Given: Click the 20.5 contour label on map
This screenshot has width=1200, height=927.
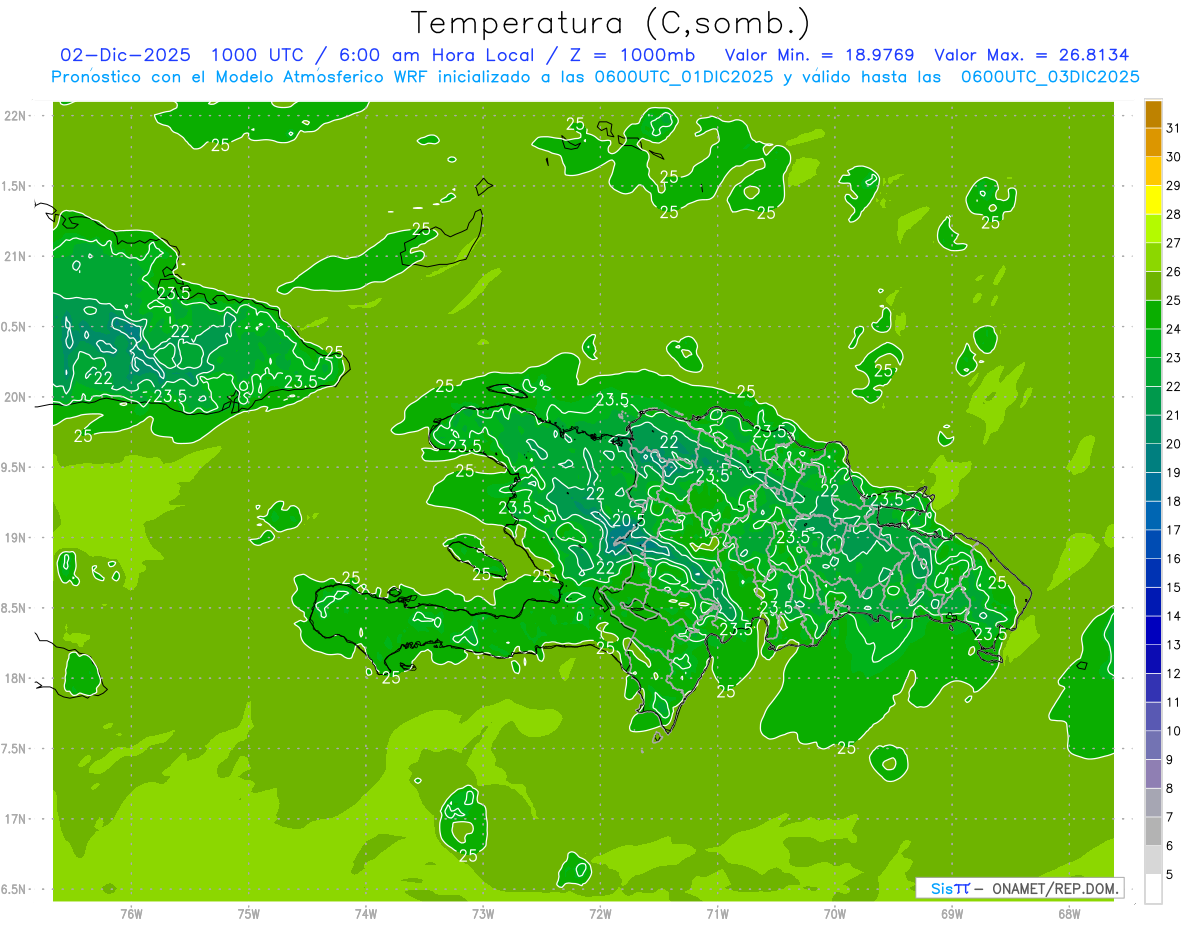Looking at the screenshot, I should (x=627, y=520).
